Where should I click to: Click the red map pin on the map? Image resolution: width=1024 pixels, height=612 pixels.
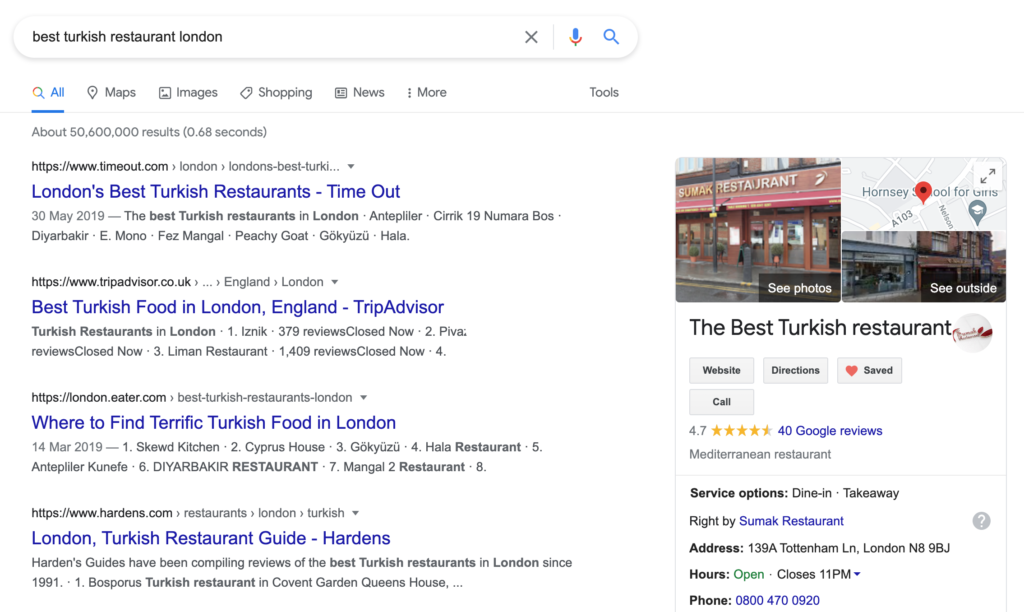[x=923, y=193]
